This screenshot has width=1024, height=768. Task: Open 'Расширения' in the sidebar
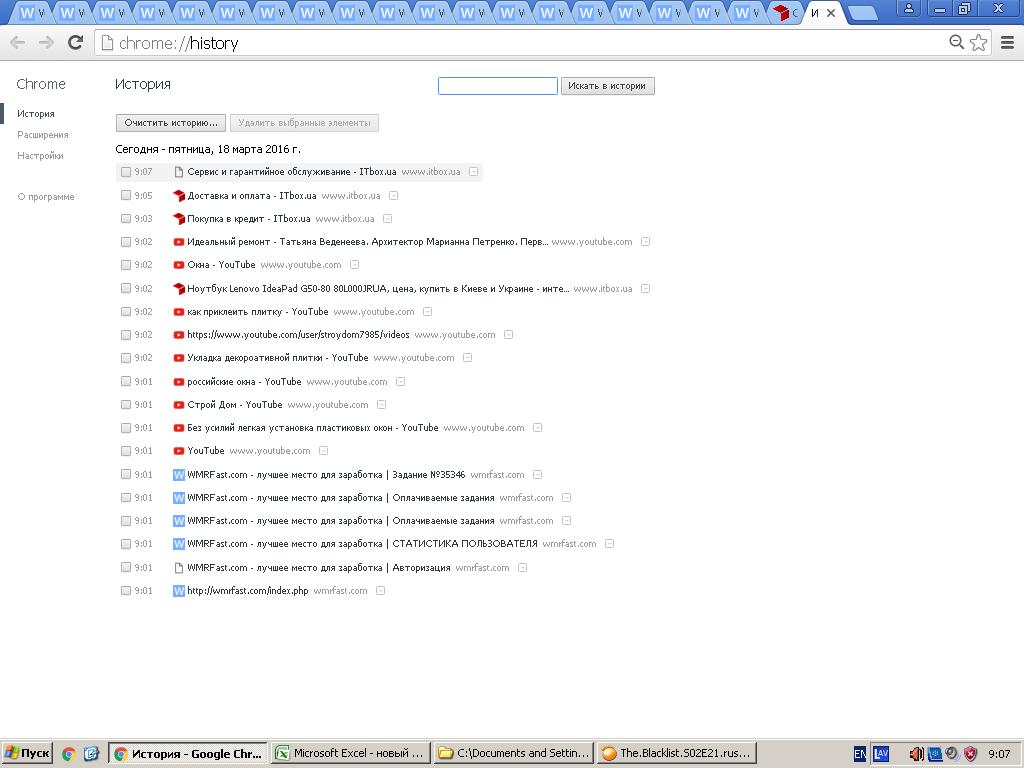pyautogui.click(x=42, y=135)
